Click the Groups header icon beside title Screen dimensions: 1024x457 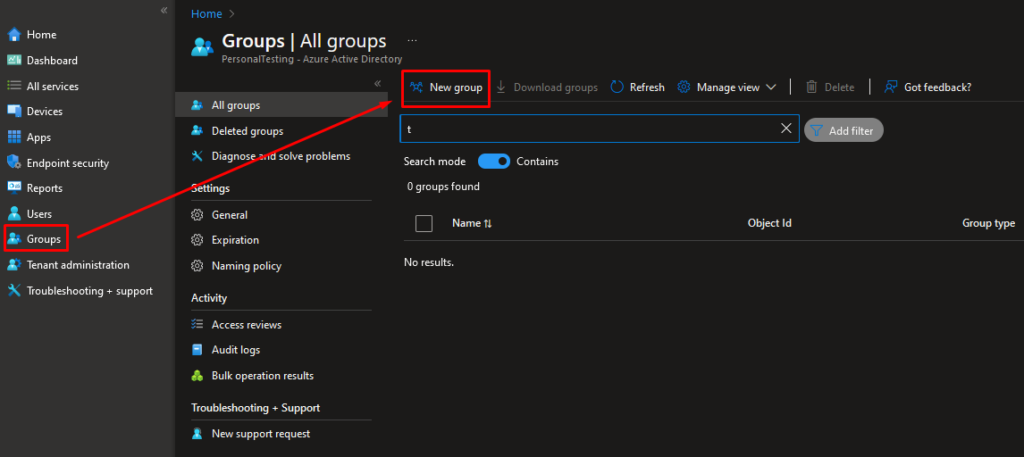202,47
